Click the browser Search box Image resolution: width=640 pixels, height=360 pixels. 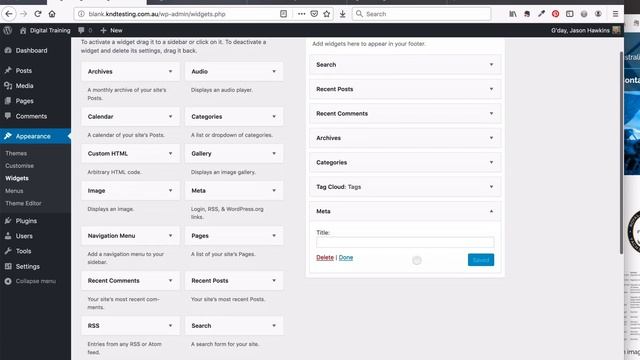(421, 14)
